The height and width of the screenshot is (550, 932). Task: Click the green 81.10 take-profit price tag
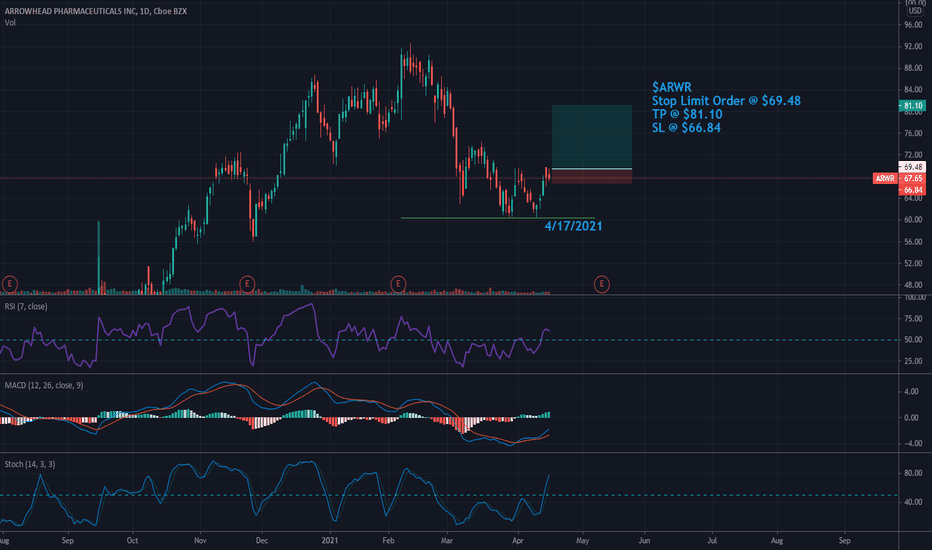912,106
